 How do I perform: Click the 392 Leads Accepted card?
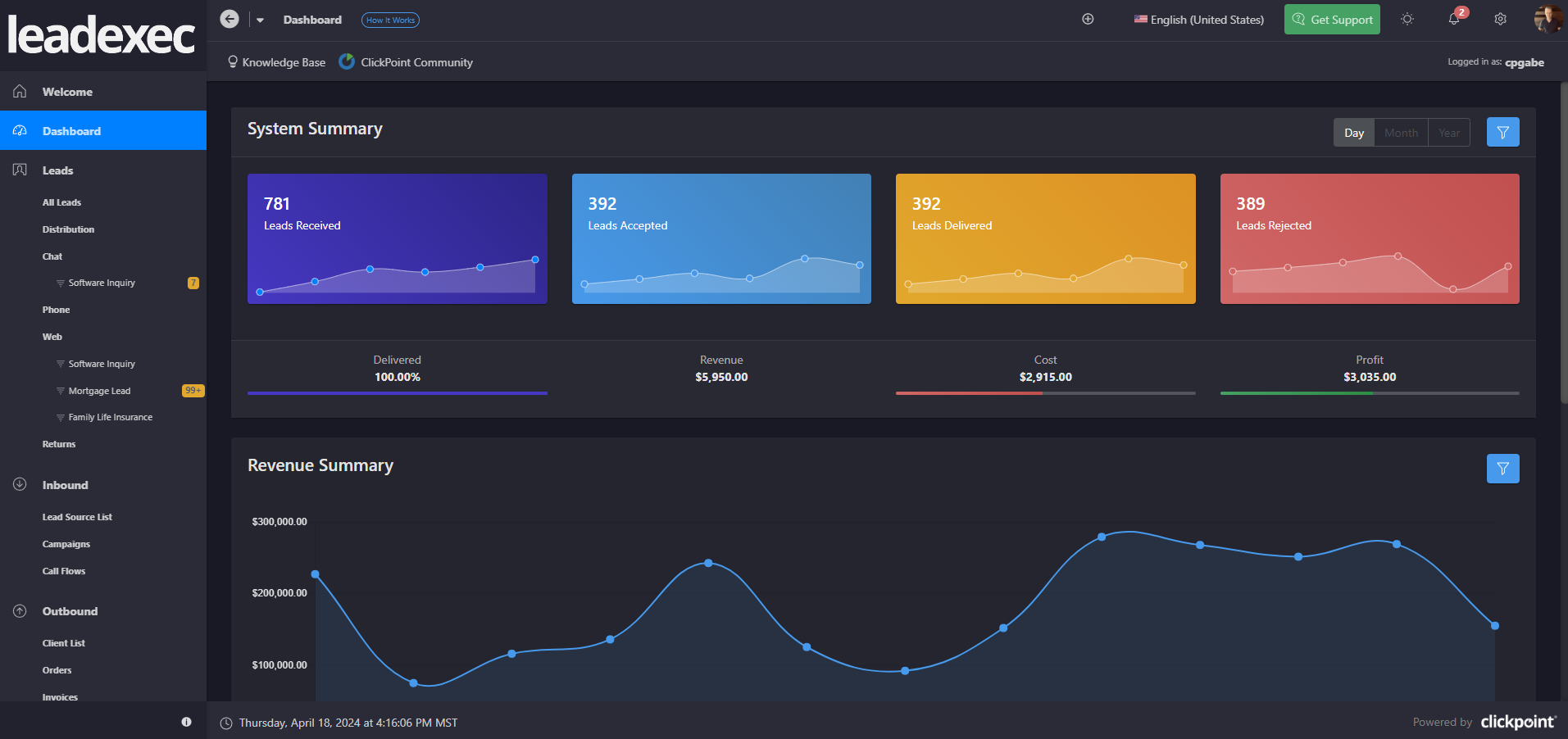(721, 238)
